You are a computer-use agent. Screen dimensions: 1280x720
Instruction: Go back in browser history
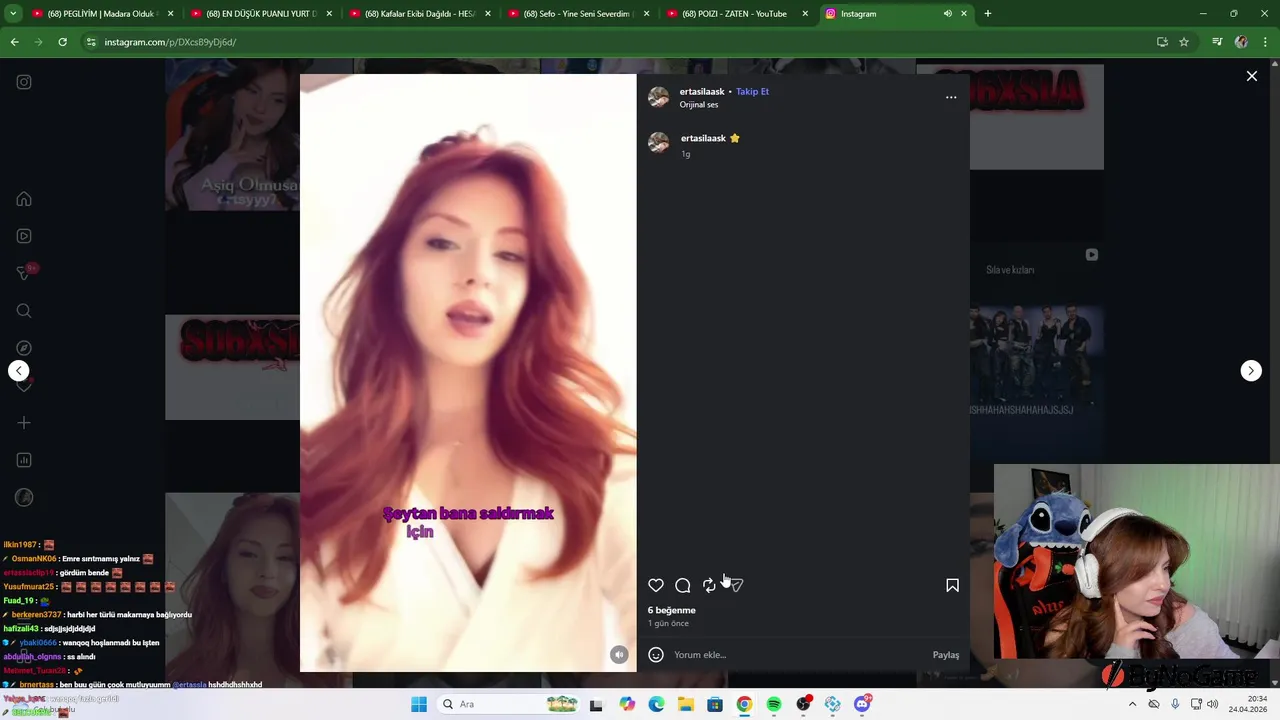click(14, 42)
